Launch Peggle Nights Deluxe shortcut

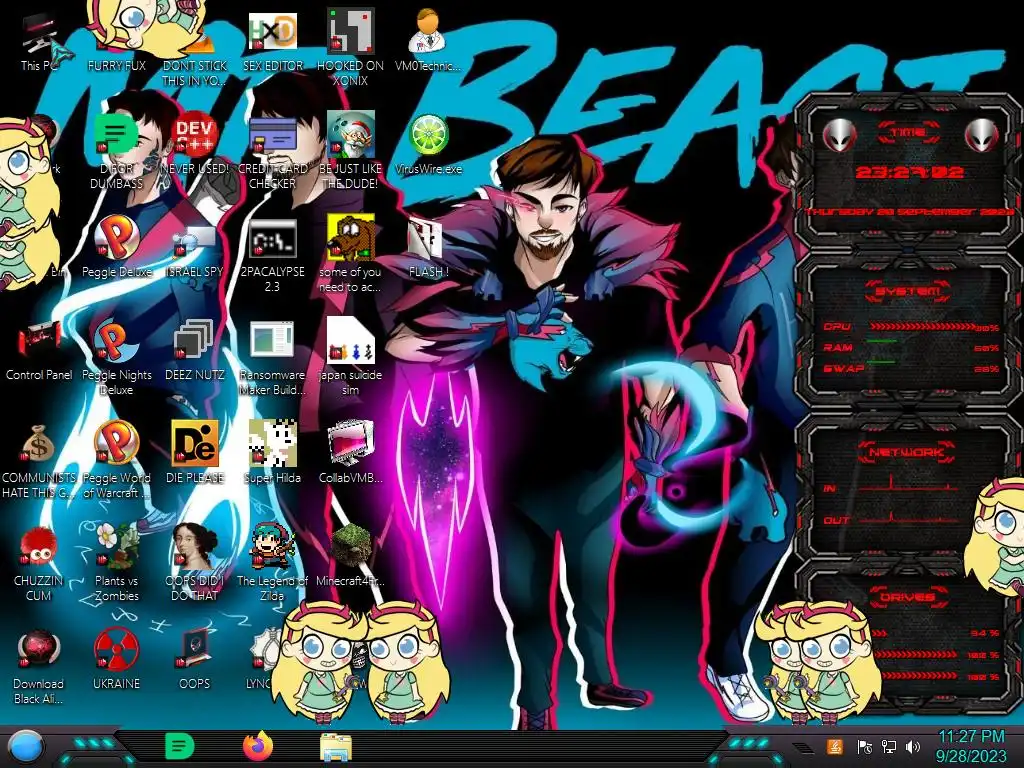[x=116, y=358]
